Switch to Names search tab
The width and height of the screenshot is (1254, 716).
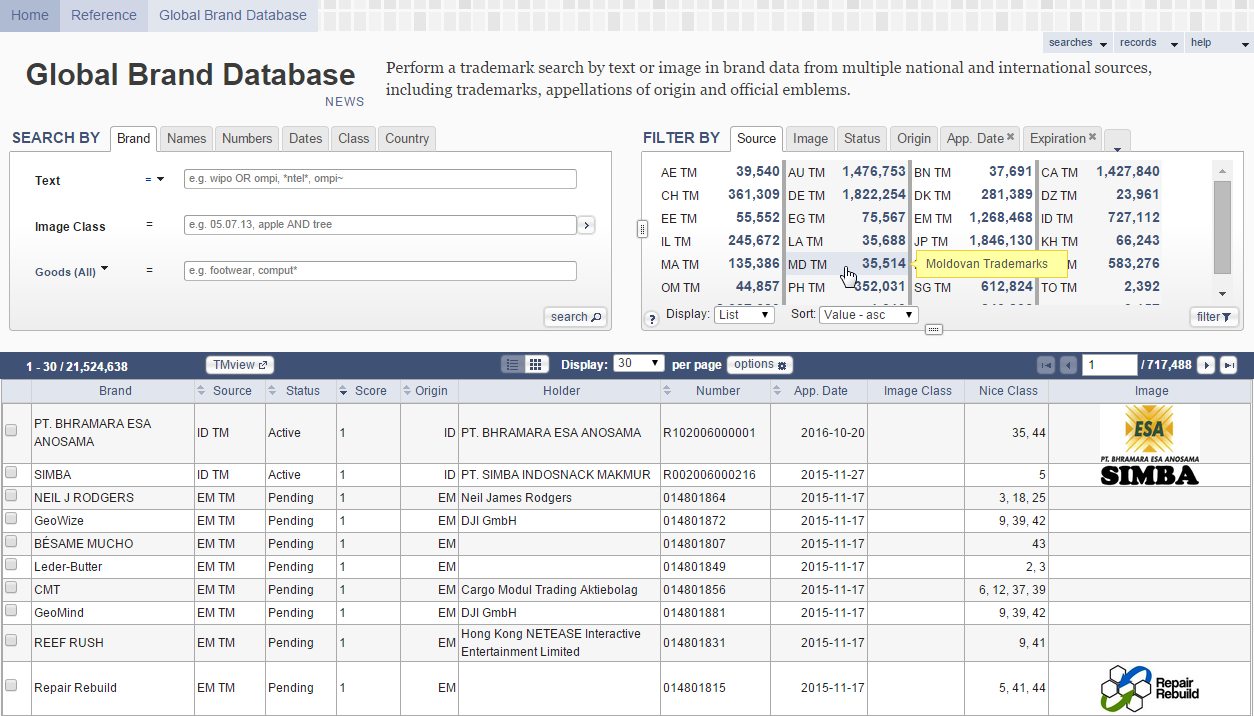click(x=187, y=138)
